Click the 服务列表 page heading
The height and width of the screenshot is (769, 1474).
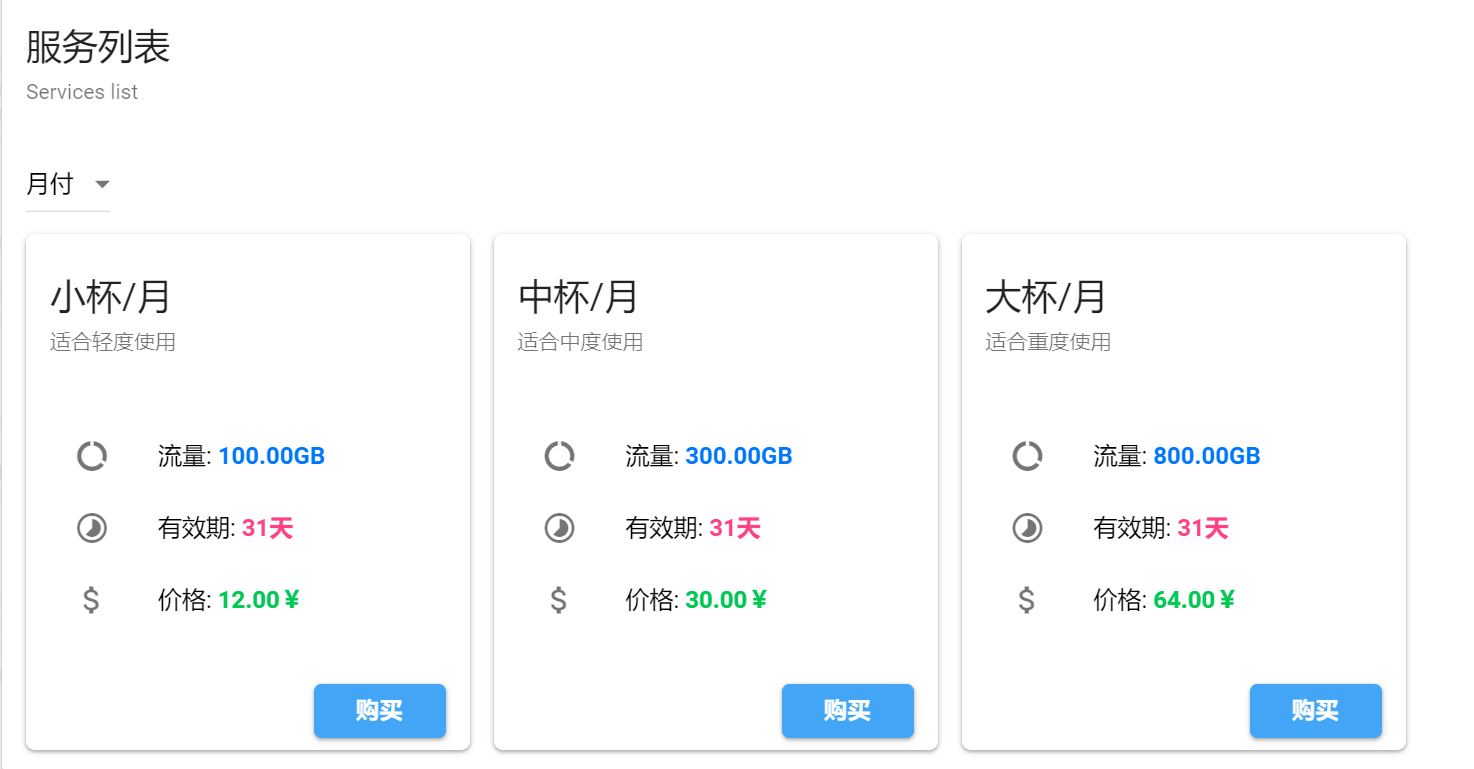coord(98,47)
